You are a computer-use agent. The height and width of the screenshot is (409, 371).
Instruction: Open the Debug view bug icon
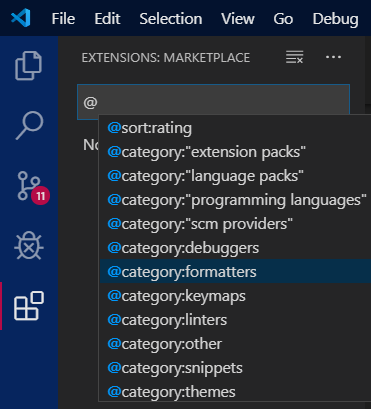pos(29,246)
